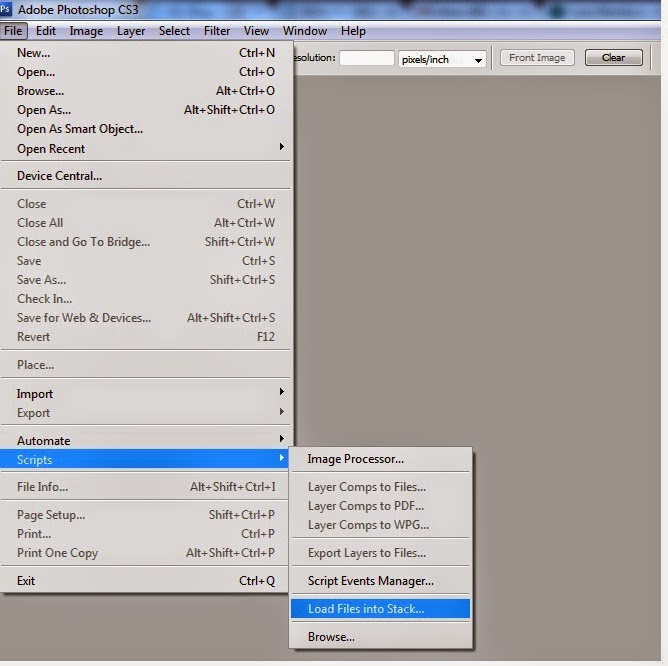This screenshot has height=666, width=668.
Task: Open the View menu
Action: [256, 31]
